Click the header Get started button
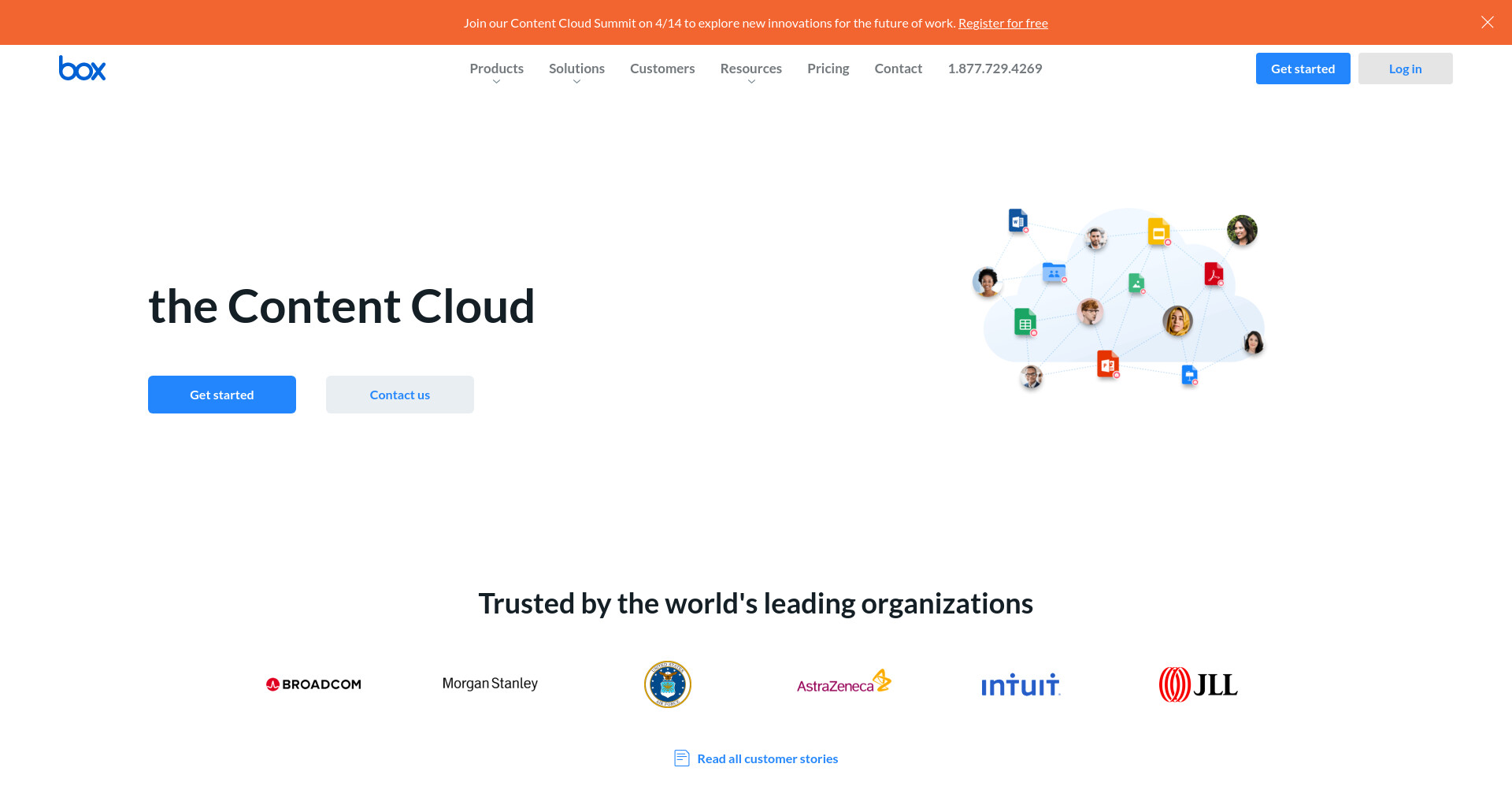 (1303, 69)
